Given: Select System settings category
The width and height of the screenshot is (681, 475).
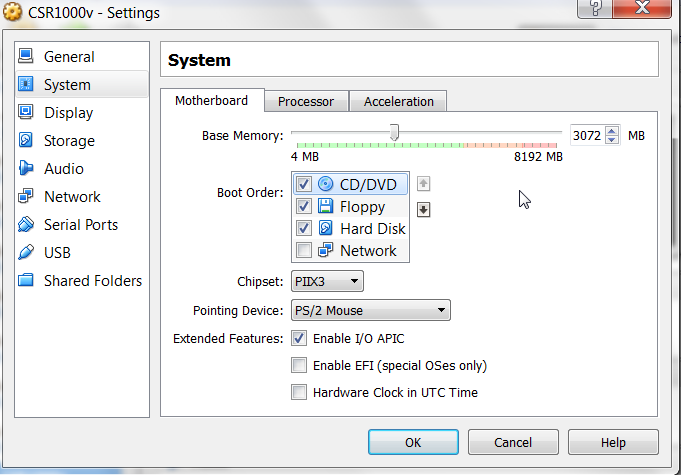Looking at the screenshot, I should coord(82,84).
